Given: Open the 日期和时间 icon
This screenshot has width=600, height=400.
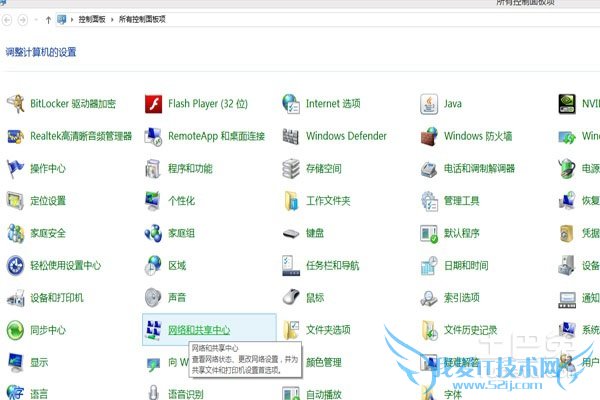Looking at the screenshot, I should tap(429, 266).
